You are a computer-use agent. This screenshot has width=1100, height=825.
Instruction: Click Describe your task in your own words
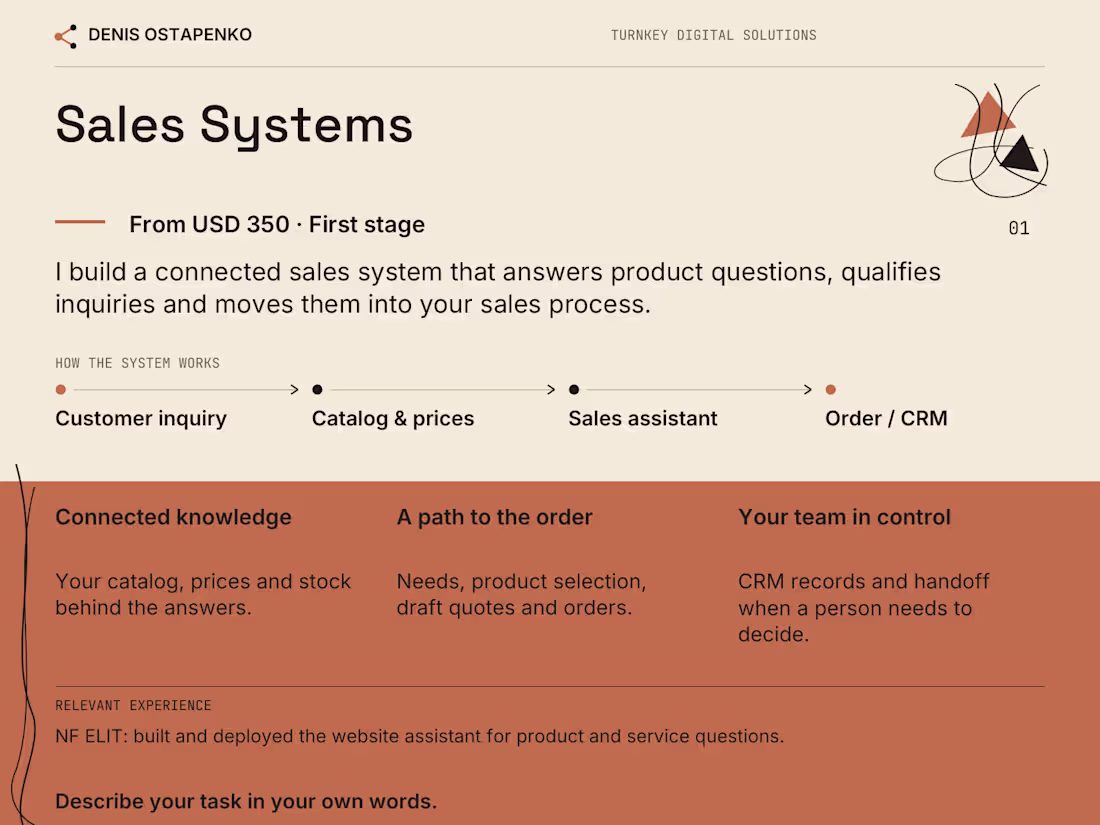tap(246, 801)
